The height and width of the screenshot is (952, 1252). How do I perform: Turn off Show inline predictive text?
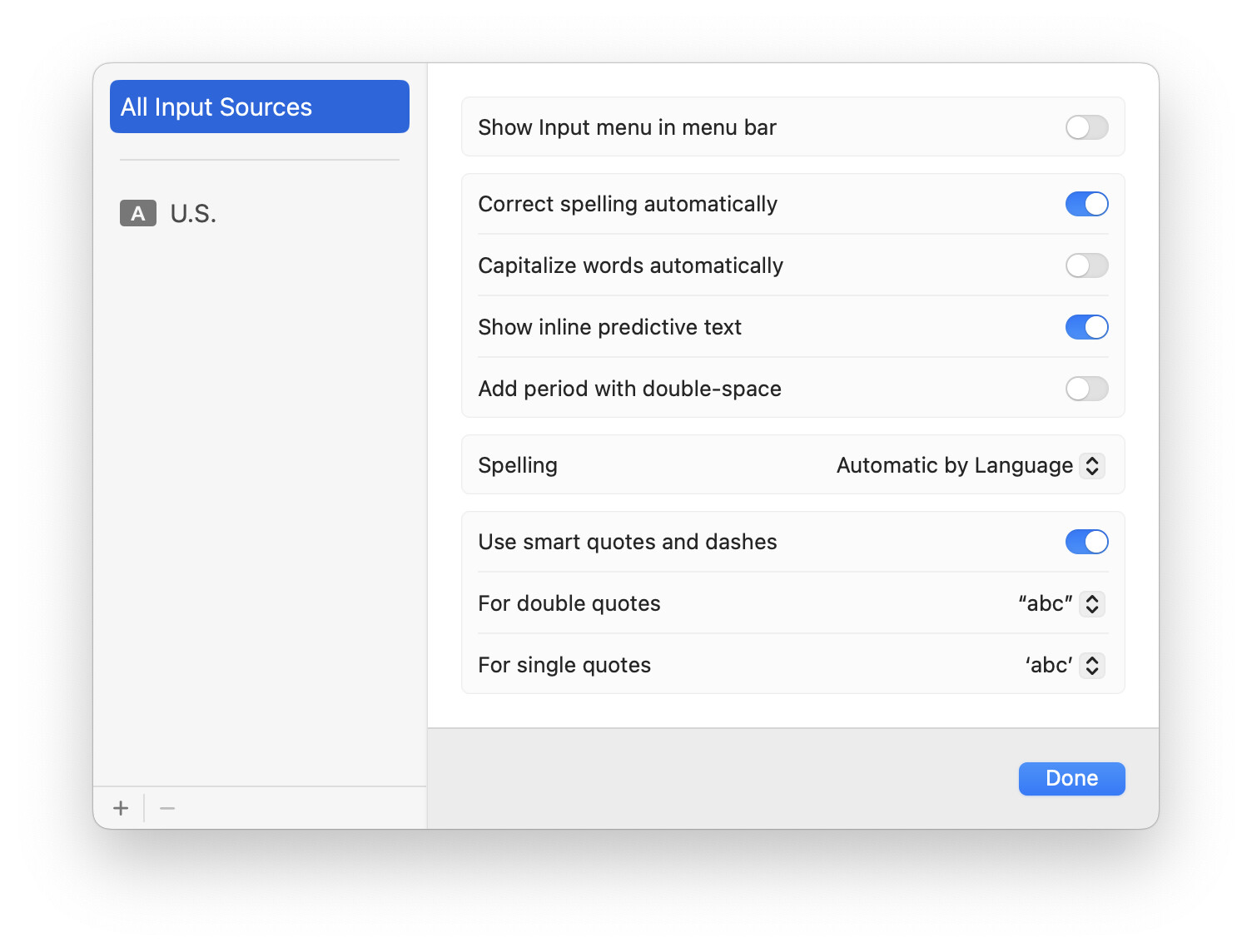(1086, 327)
